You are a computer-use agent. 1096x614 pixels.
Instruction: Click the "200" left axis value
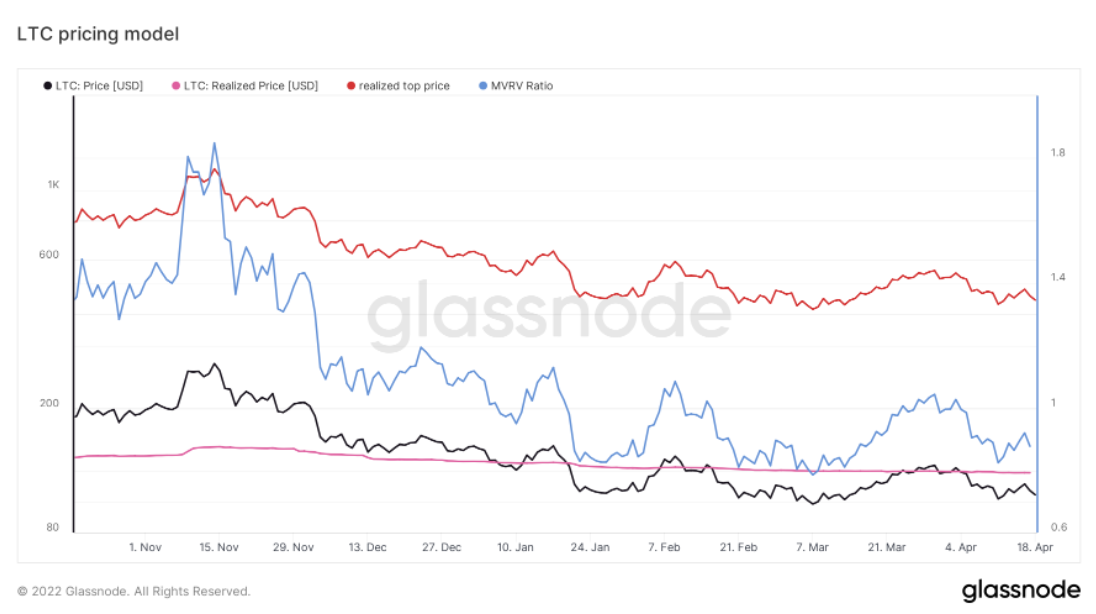point(50,403)
